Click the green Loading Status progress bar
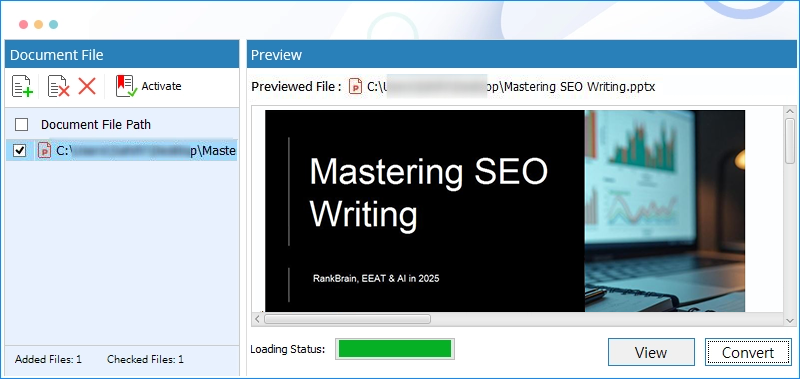Screen dimensions: 800x379 coord(395,349)
